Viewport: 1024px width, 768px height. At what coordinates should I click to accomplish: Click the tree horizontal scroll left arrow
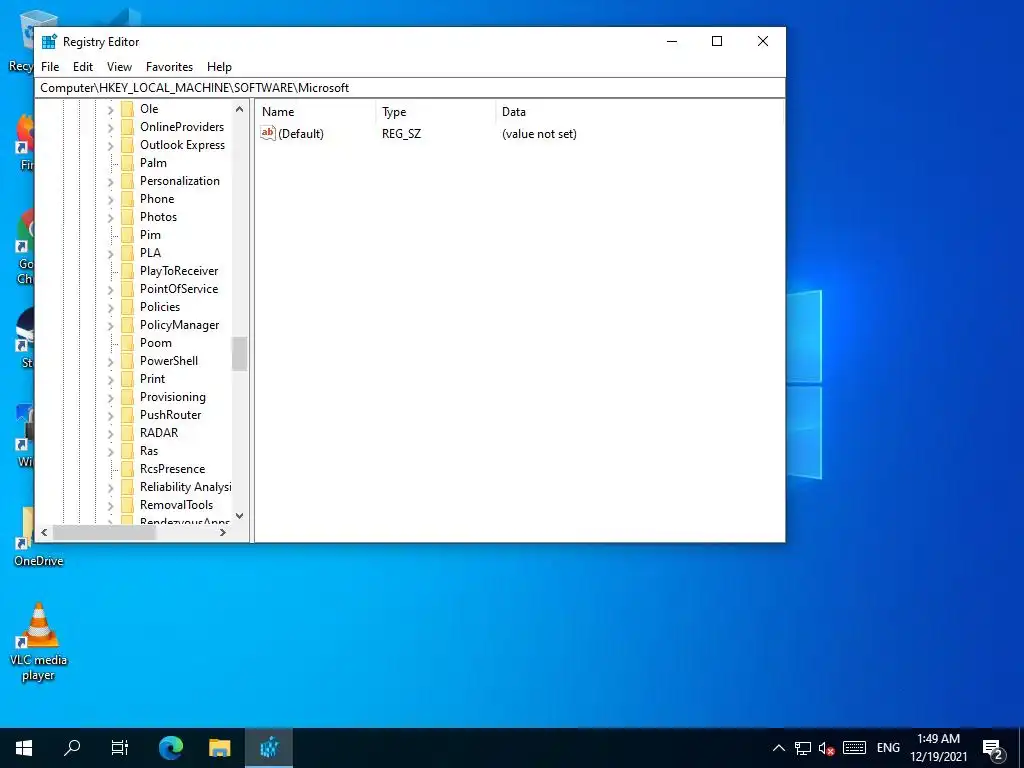(x=44, y=532)
